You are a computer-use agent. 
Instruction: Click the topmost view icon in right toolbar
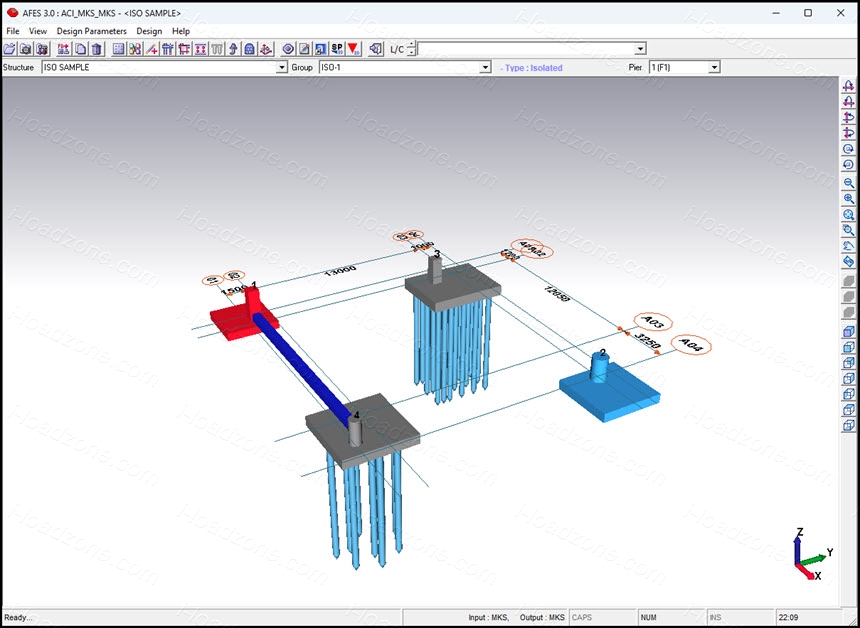[x=848, y=86]
